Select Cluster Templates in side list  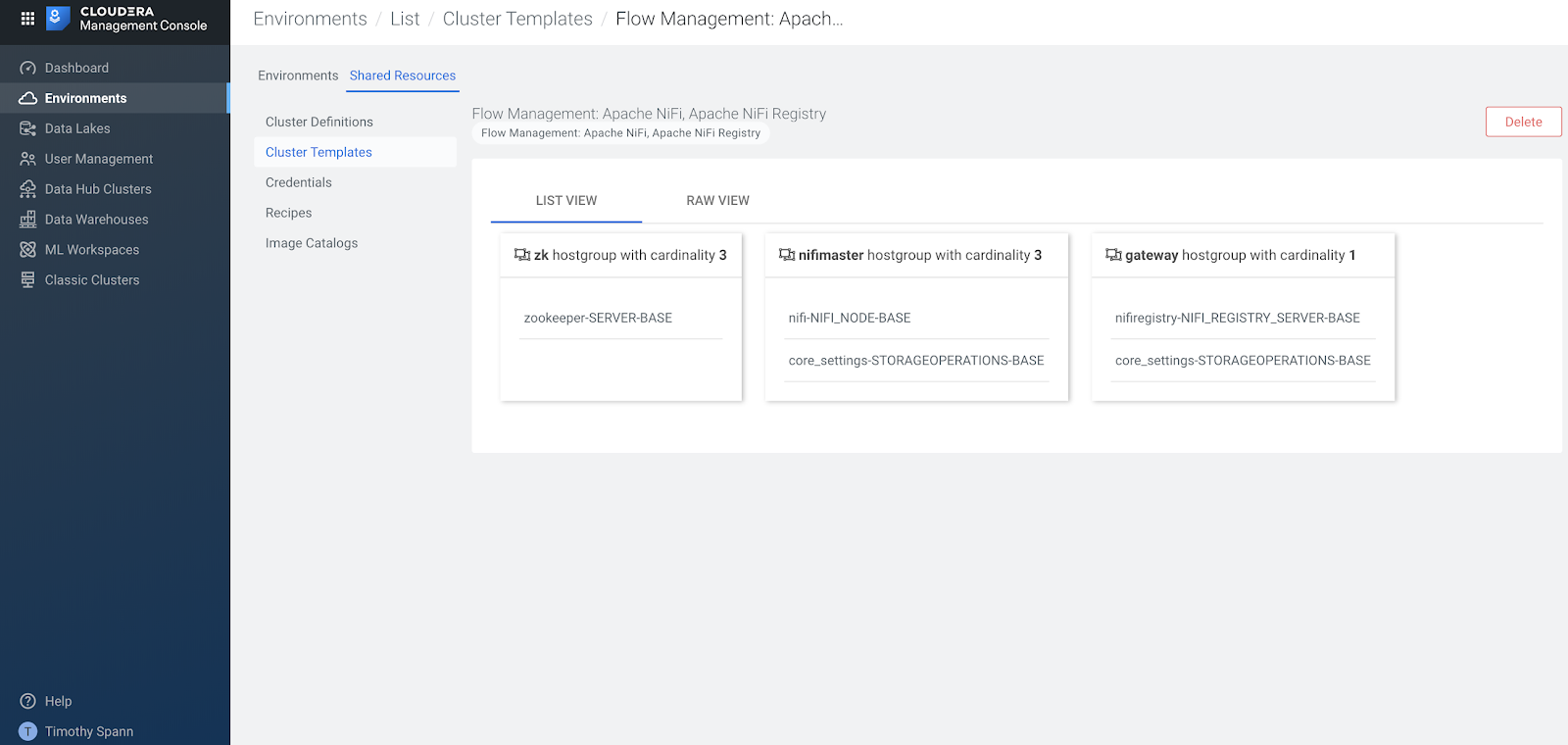click(x=355, y=152)
